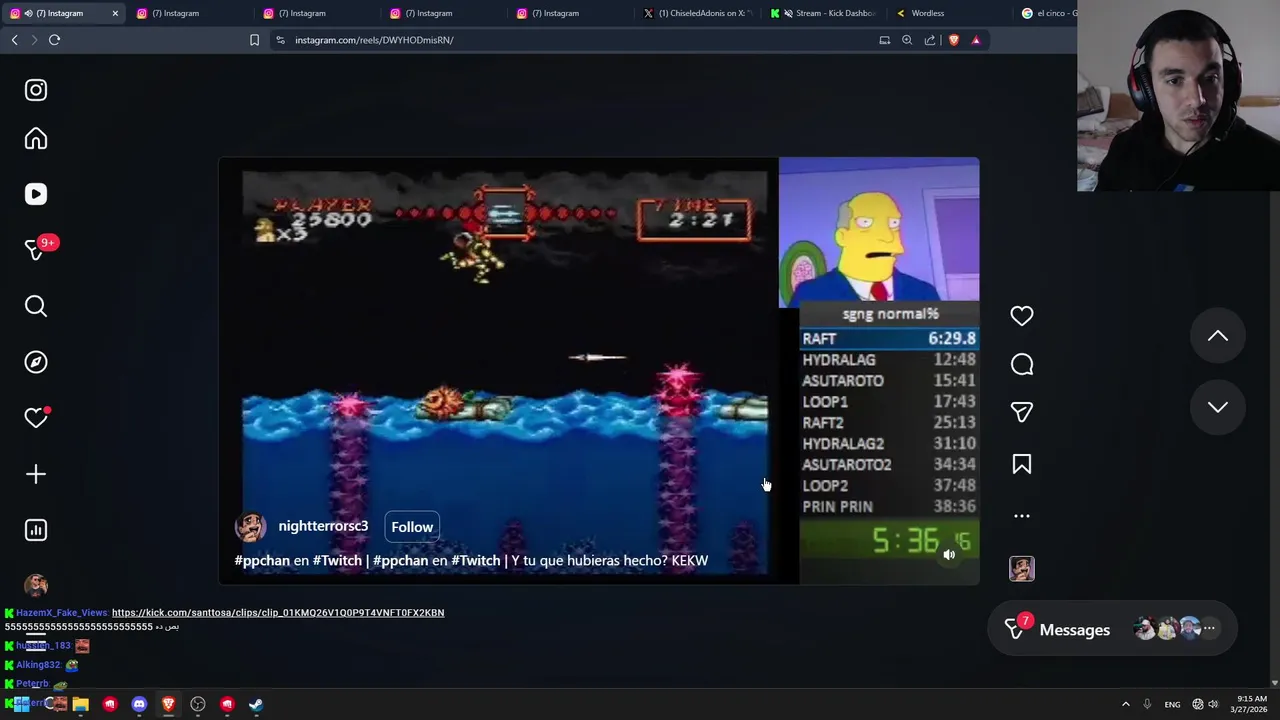1280x720 pixels.
Task: Open browser share icon in address bar
Action: pyautogui.click(x=930, y=40)
